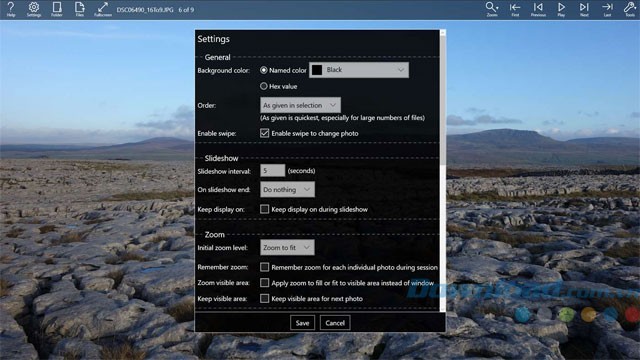Open the 'Do nothing' slideshow end dropdown
Viewport: 640px width, 360px height.
pos(287,189)
